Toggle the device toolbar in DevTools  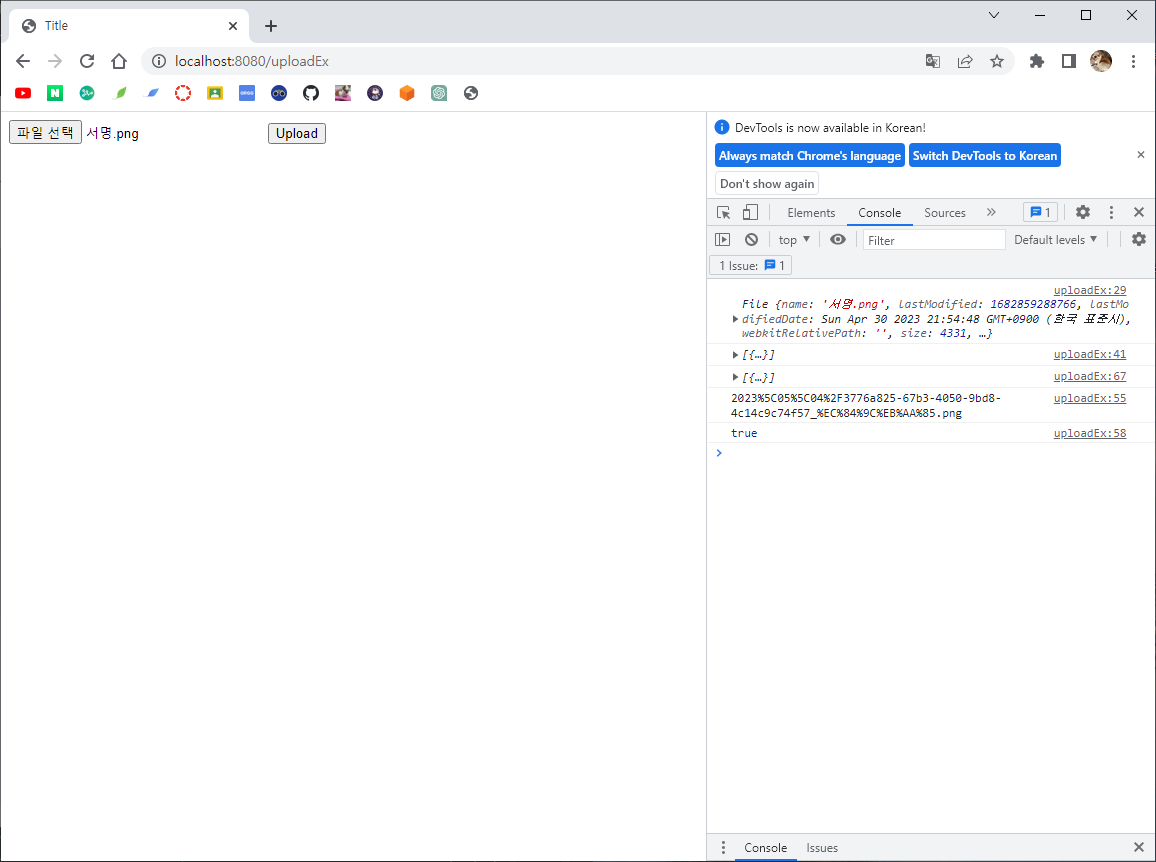(x=750, y=212)
